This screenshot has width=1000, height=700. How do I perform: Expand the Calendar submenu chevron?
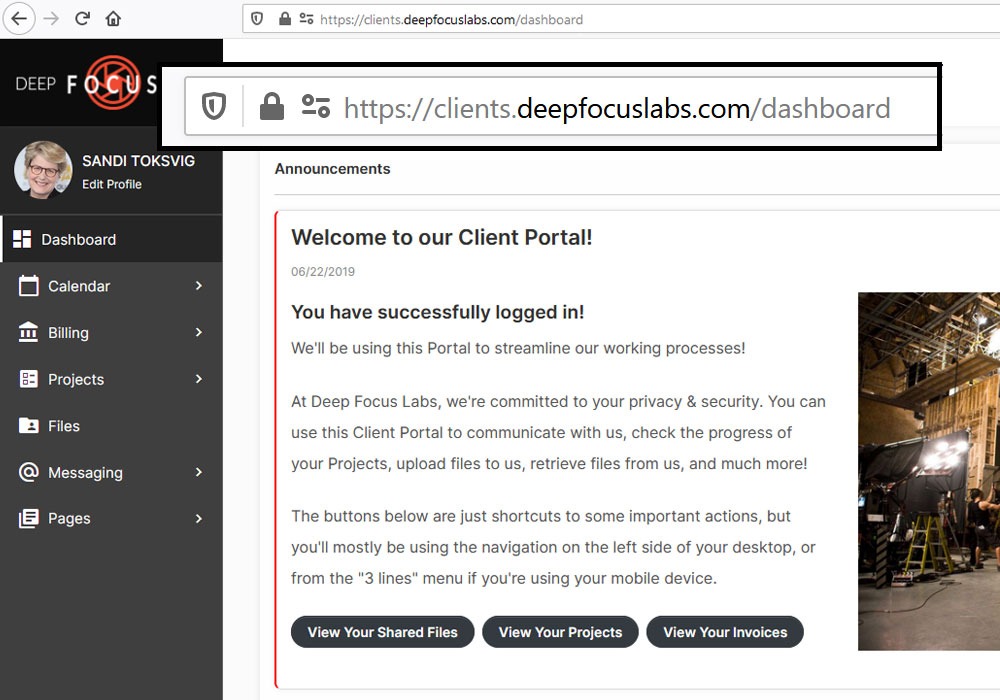(x=199, y=286)
